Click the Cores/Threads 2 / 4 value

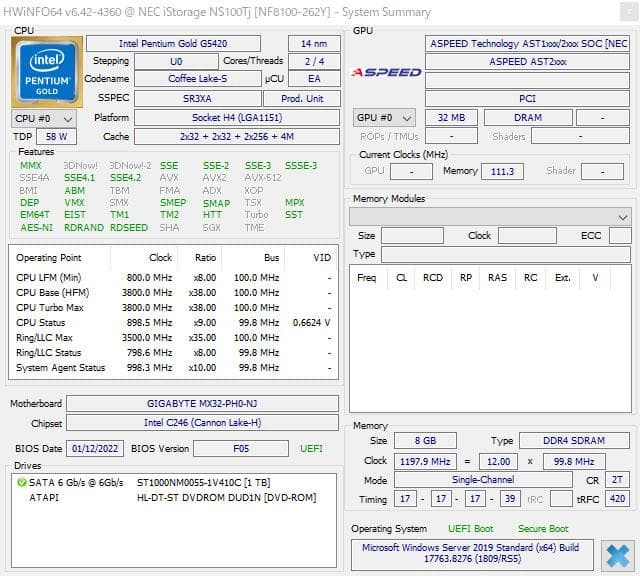(314, 62)
